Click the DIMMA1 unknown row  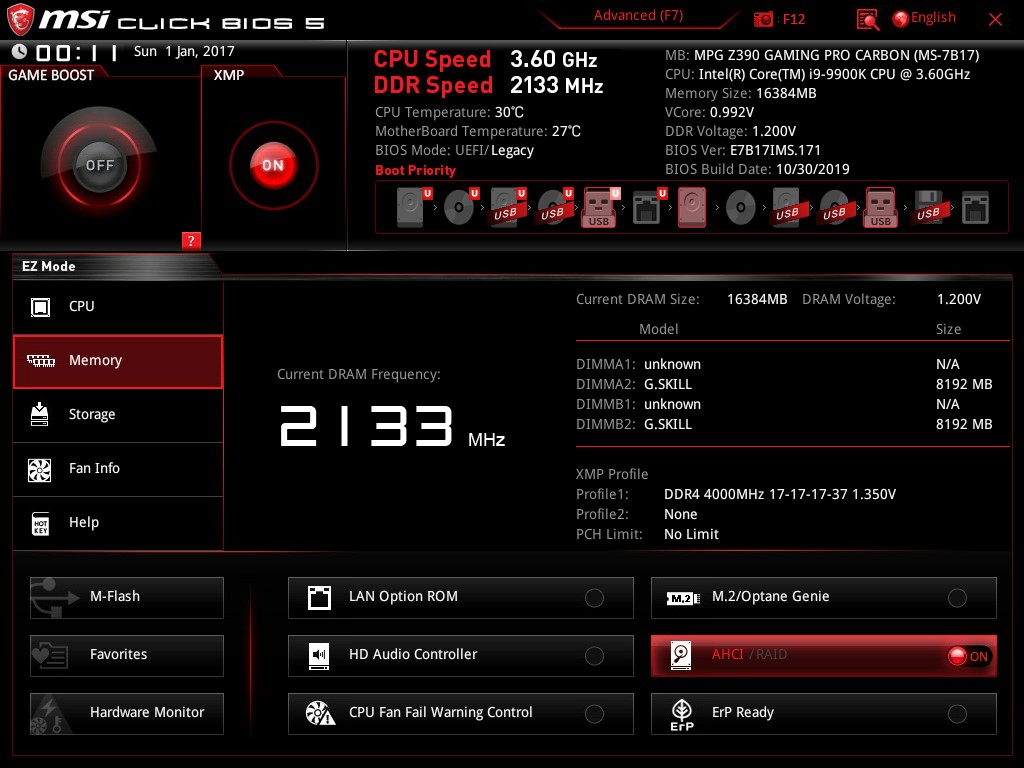[x=784, y=364]
